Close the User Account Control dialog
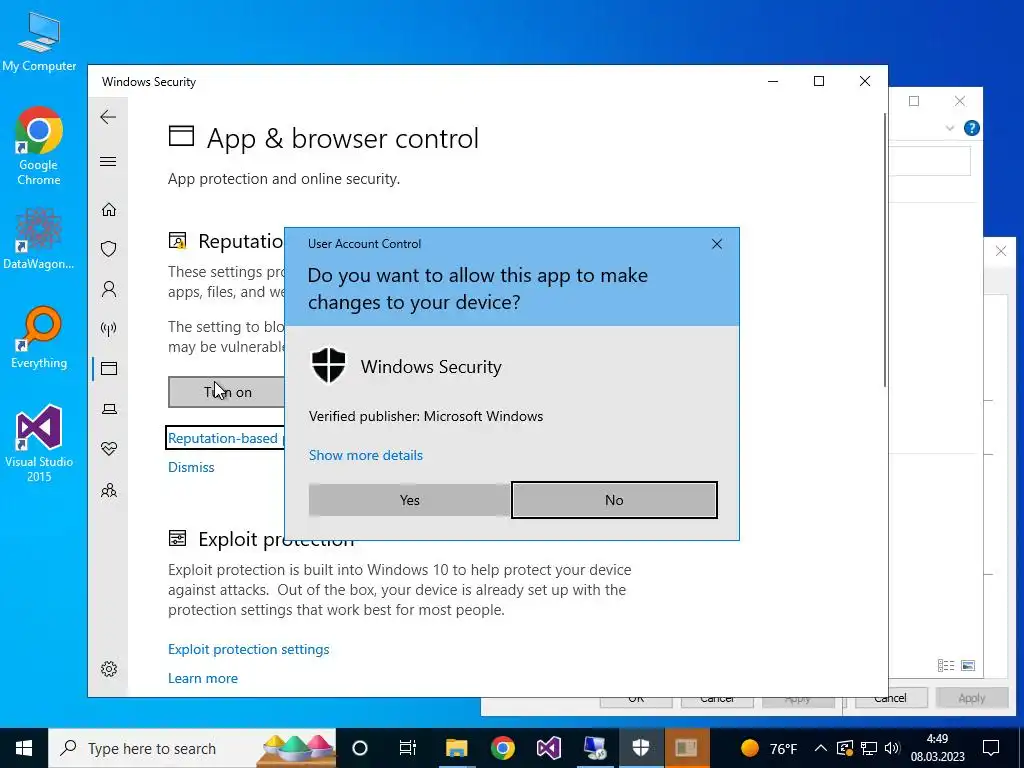Viewport: 1024px width, 768px height. 716,244
